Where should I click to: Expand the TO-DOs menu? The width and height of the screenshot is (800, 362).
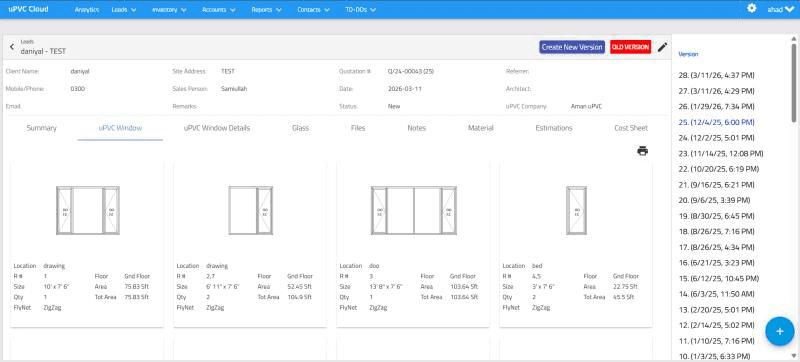(x=361, y=10)
